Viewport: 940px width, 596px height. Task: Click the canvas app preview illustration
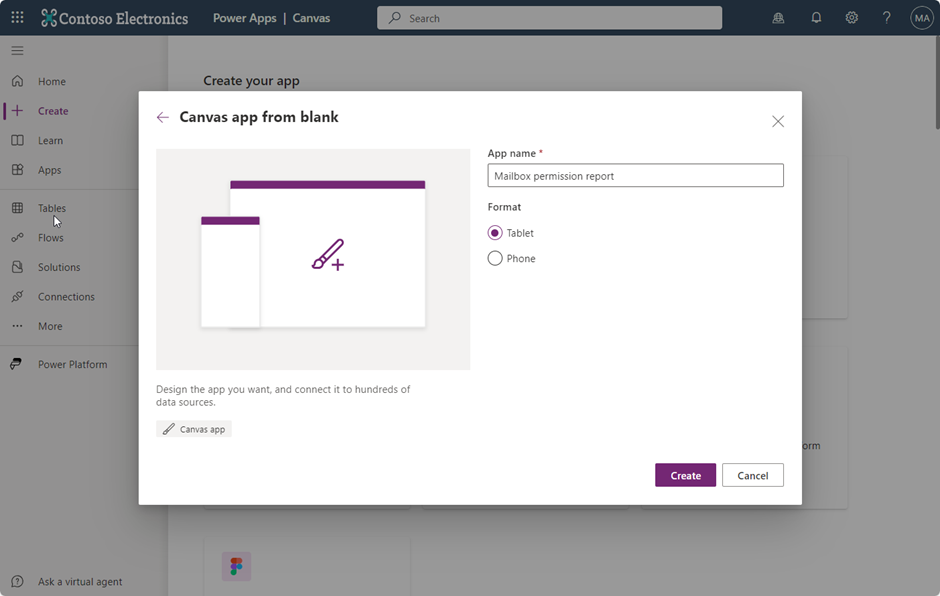[x=313, y=259]
